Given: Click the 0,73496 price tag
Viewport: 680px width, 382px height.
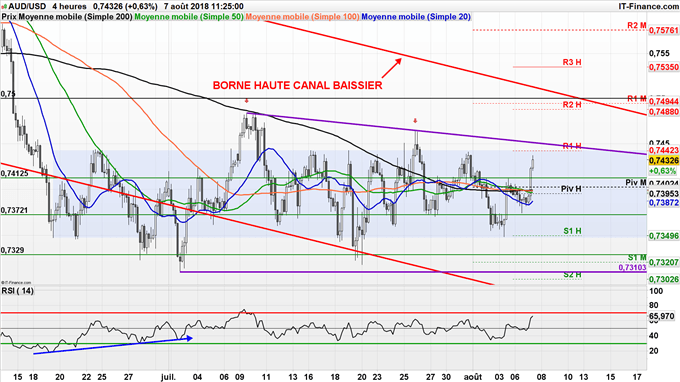Looking at the screenshot, I should [x=663, y=236].
